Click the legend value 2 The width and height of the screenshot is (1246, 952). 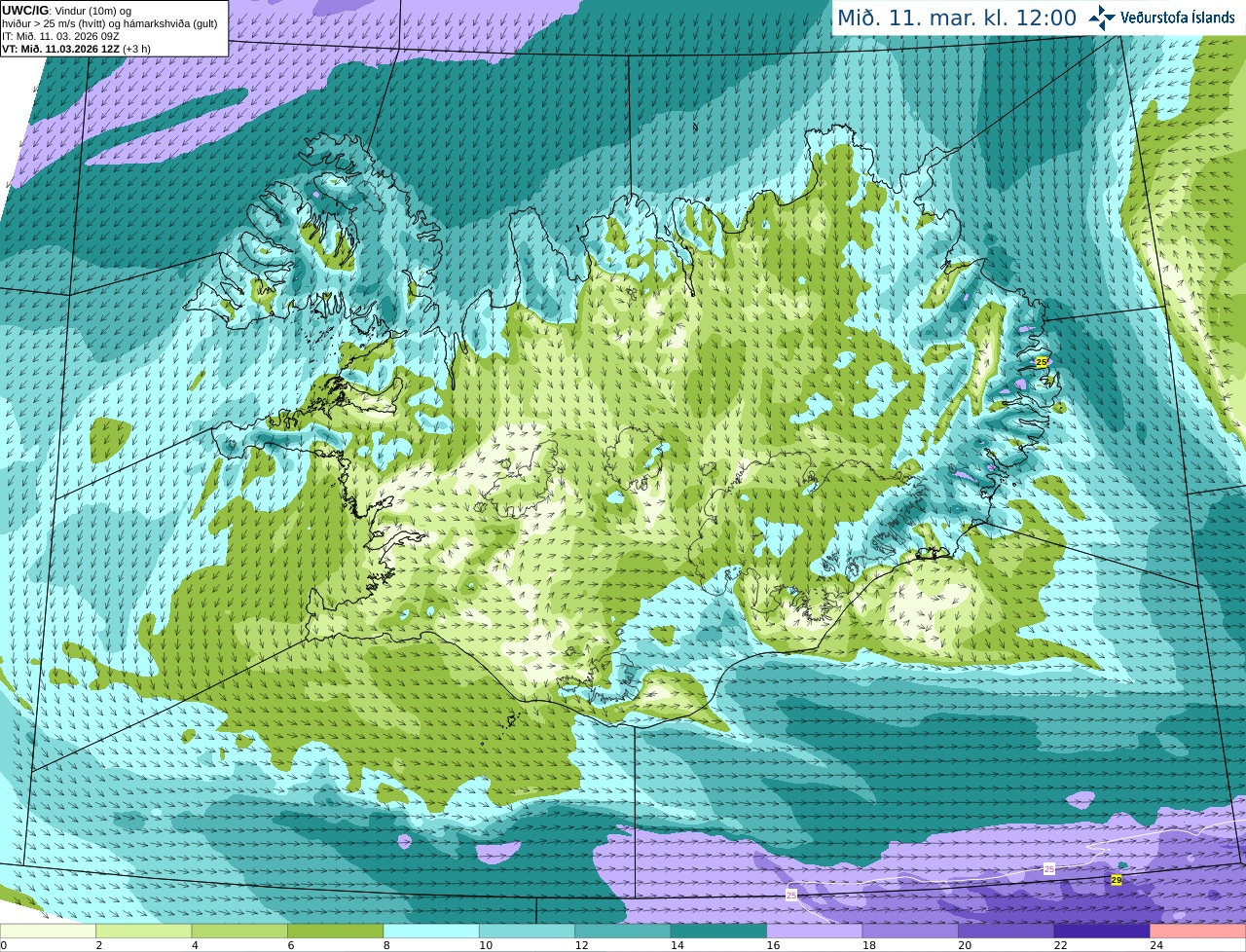click(98, 945)
